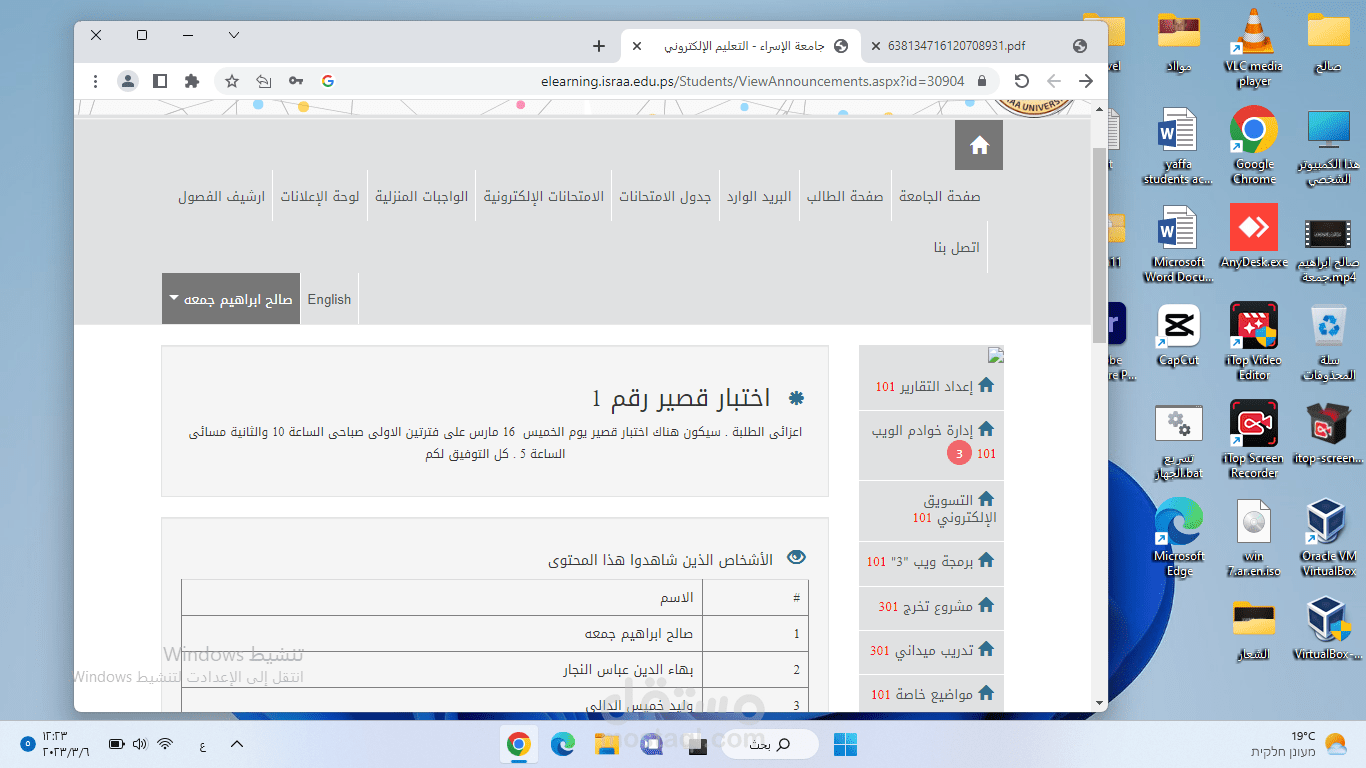Open the Recycle Bin سلة المحذوفات icon
This screenshot has width=1366, height=768.
[x=1329, y=343]
